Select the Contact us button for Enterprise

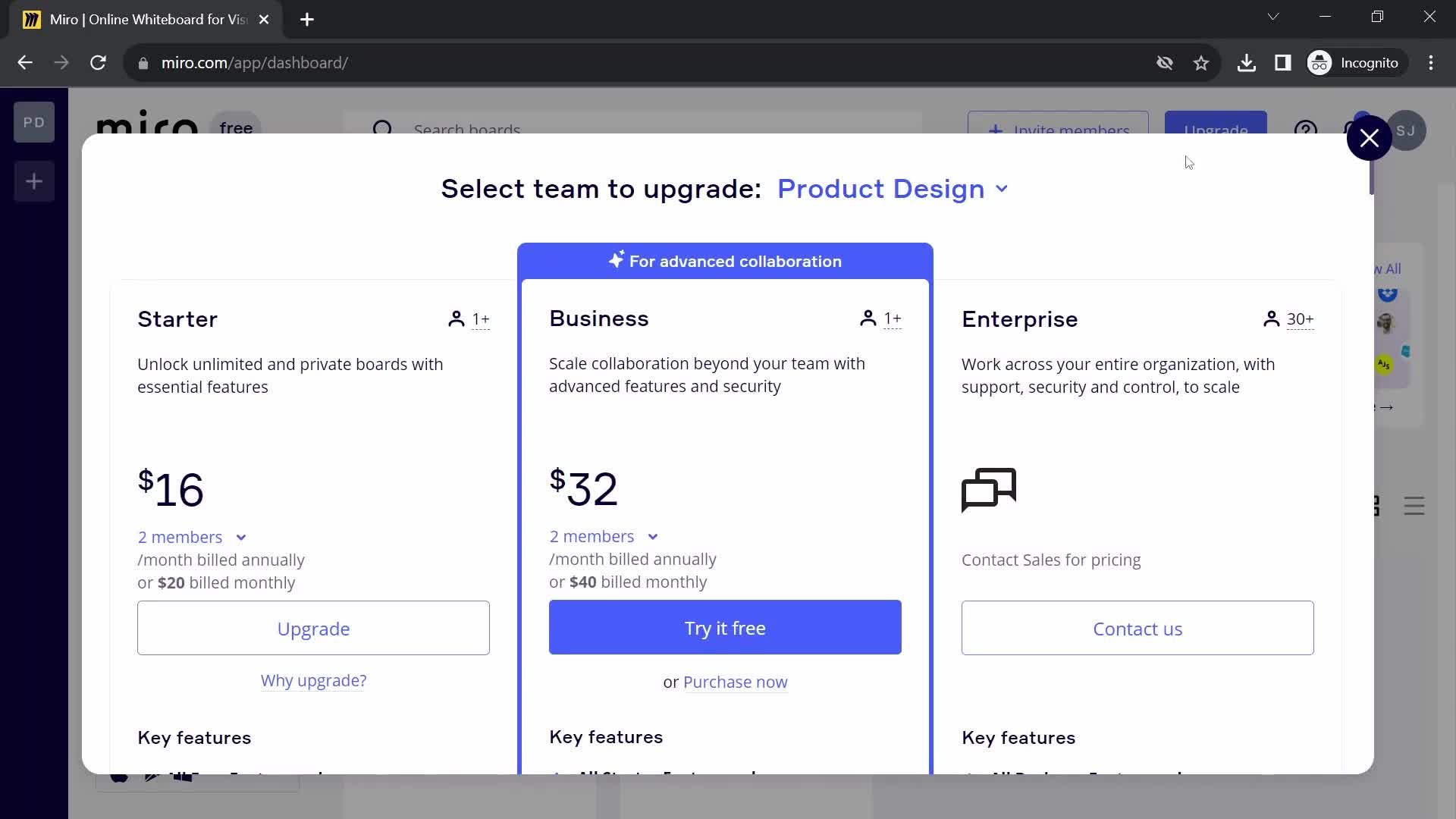(x=1138, y=628)
